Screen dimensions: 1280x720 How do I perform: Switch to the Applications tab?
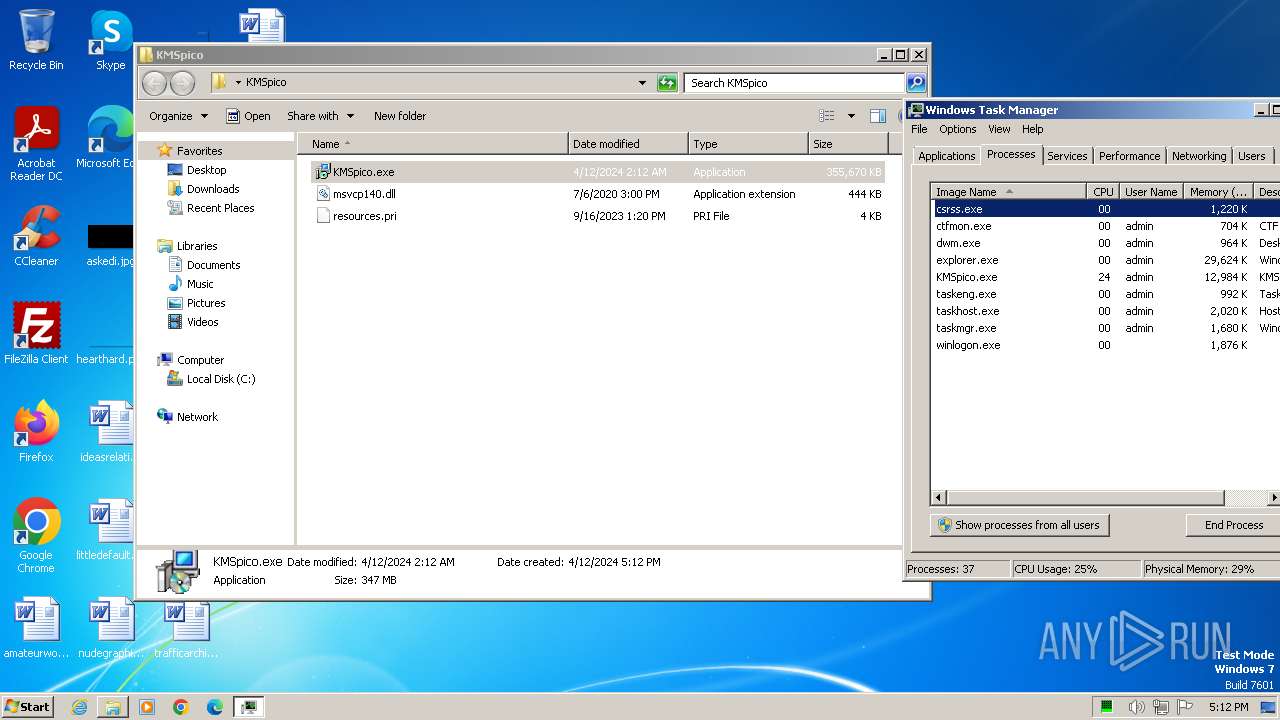click(946, 156)
